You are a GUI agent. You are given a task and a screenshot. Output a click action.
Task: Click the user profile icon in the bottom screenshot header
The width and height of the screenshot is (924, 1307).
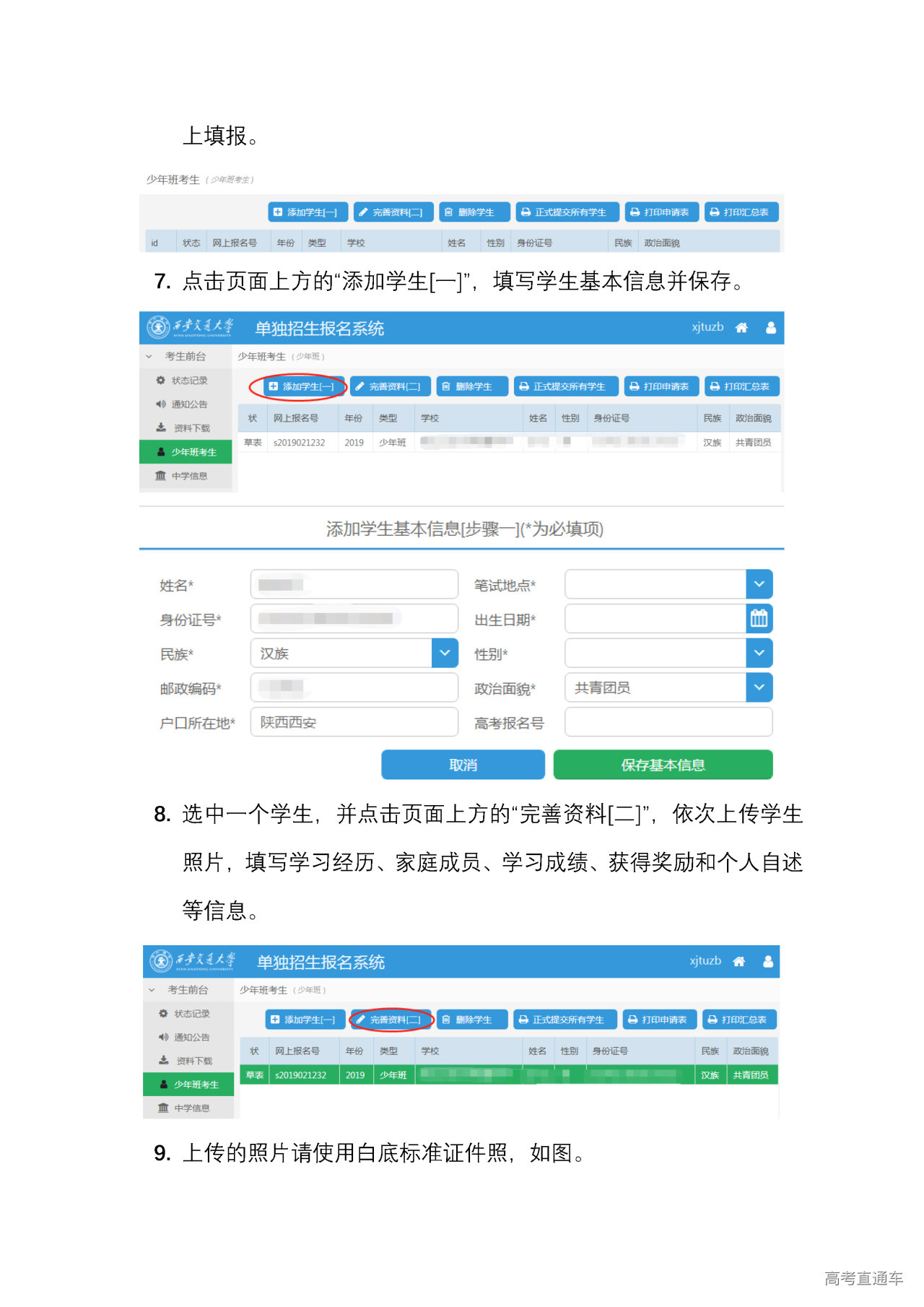point(768,962)
